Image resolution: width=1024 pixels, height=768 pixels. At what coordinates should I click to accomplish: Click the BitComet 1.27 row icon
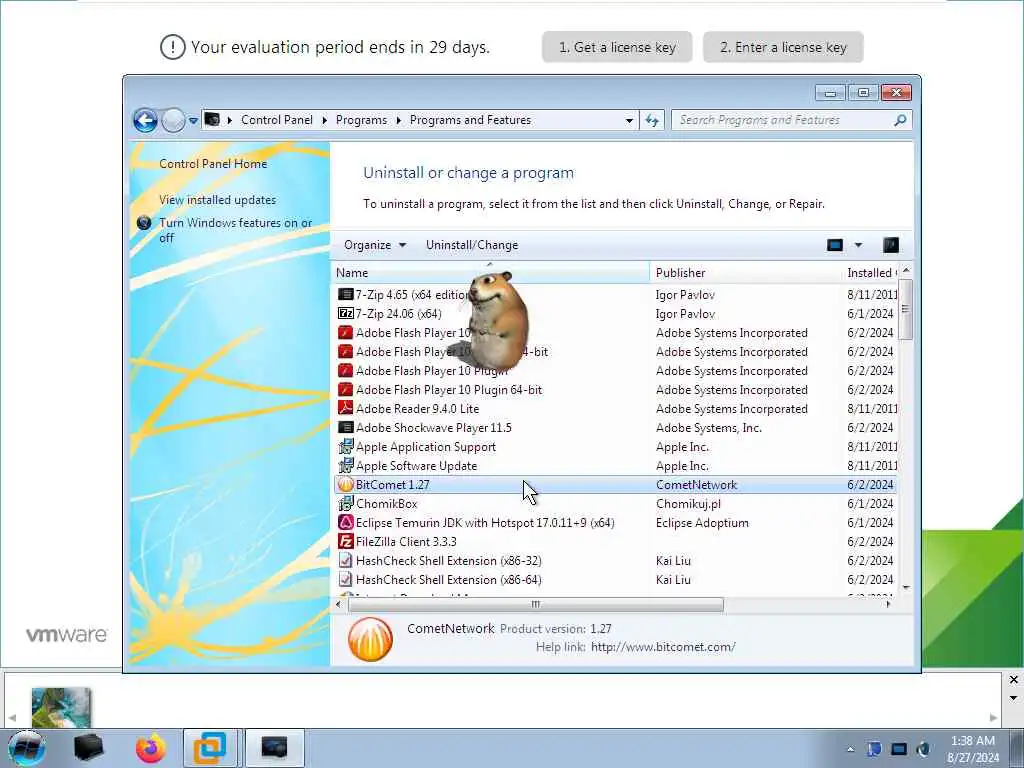click(345, 485)
